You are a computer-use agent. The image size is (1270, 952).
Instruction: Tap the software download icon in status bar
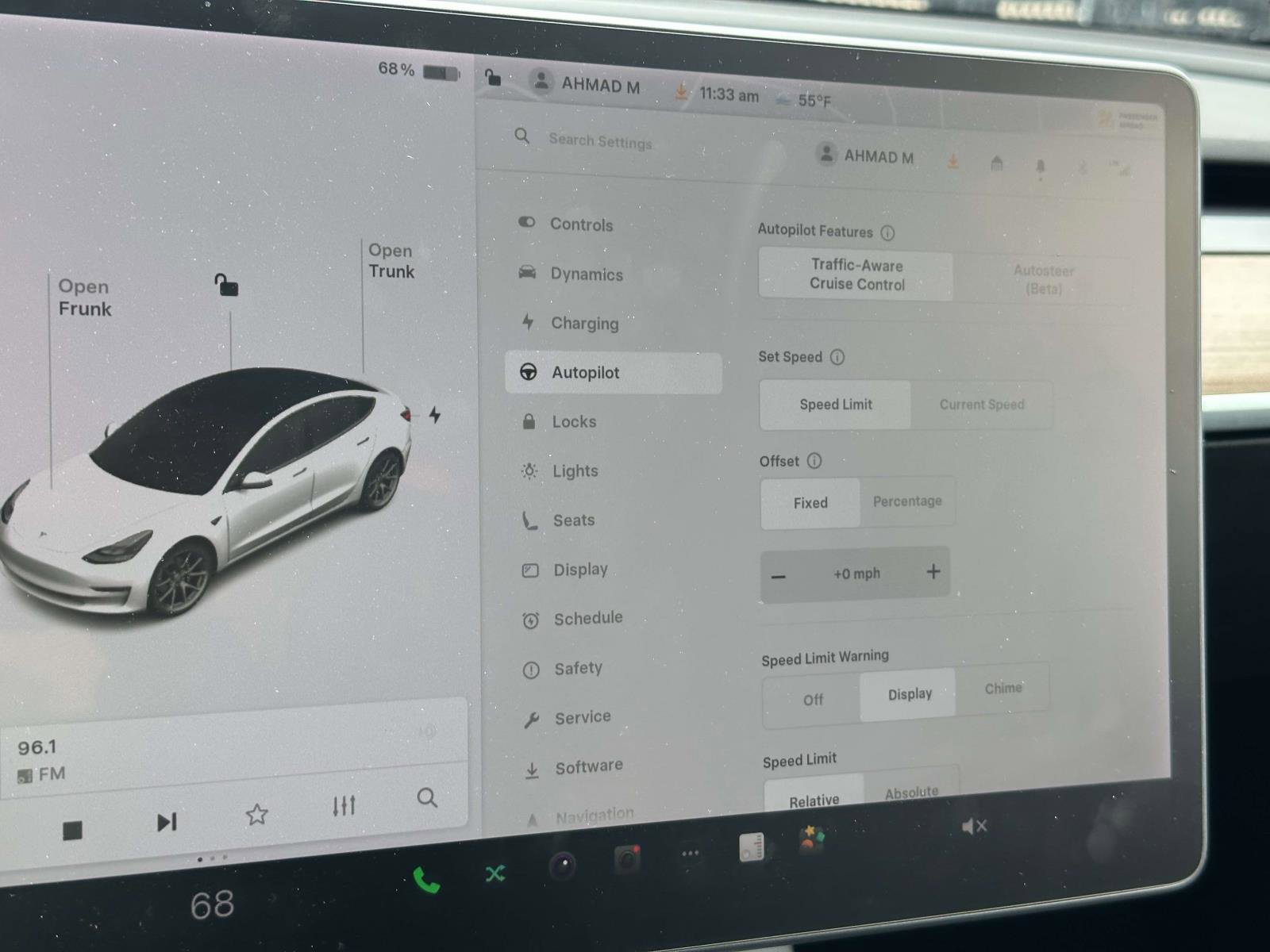[681, 91]
